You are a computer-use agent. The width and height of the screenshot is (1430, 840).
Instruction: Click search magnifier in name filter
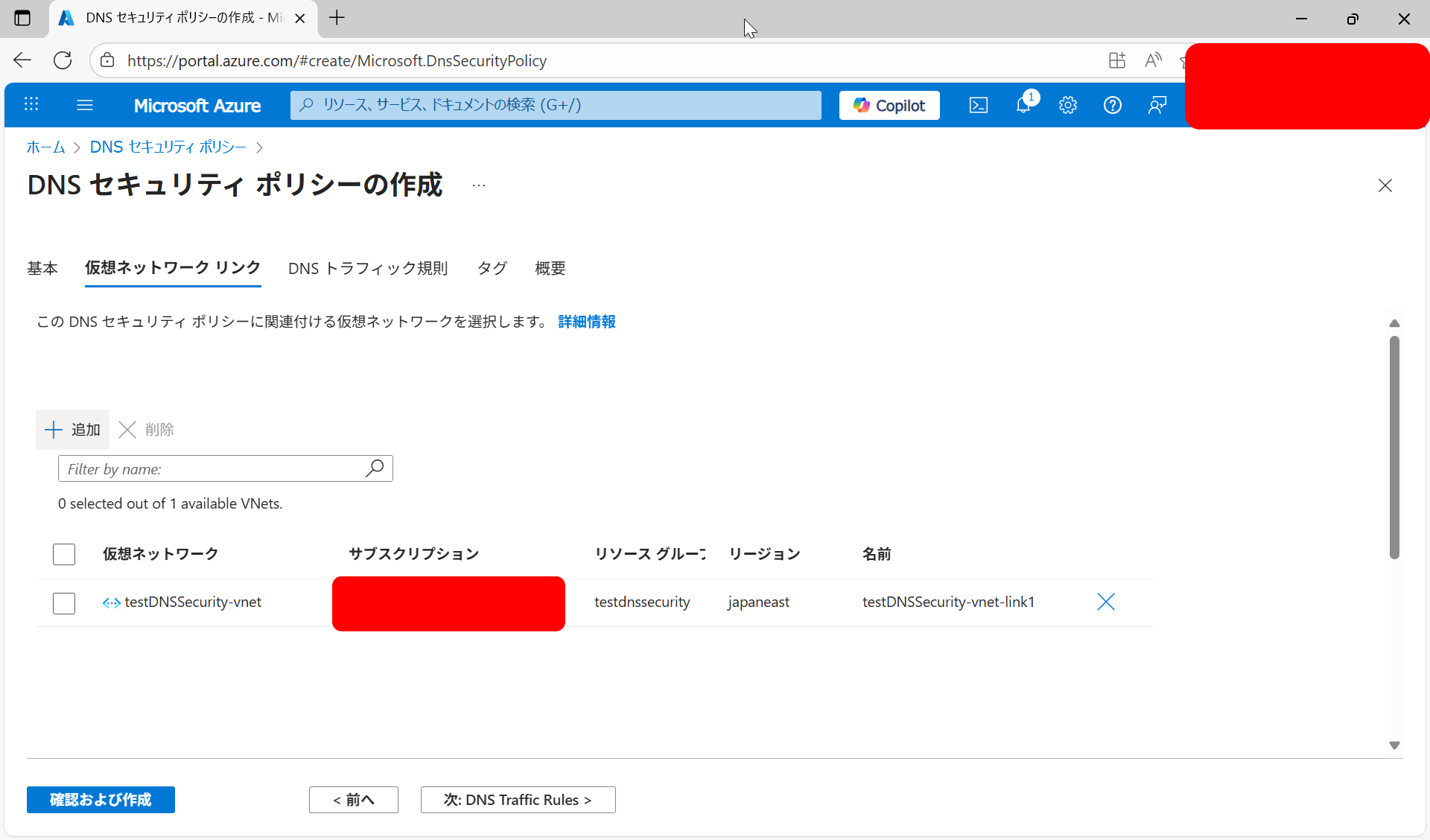pyautogui.click(x=375, y=468)
